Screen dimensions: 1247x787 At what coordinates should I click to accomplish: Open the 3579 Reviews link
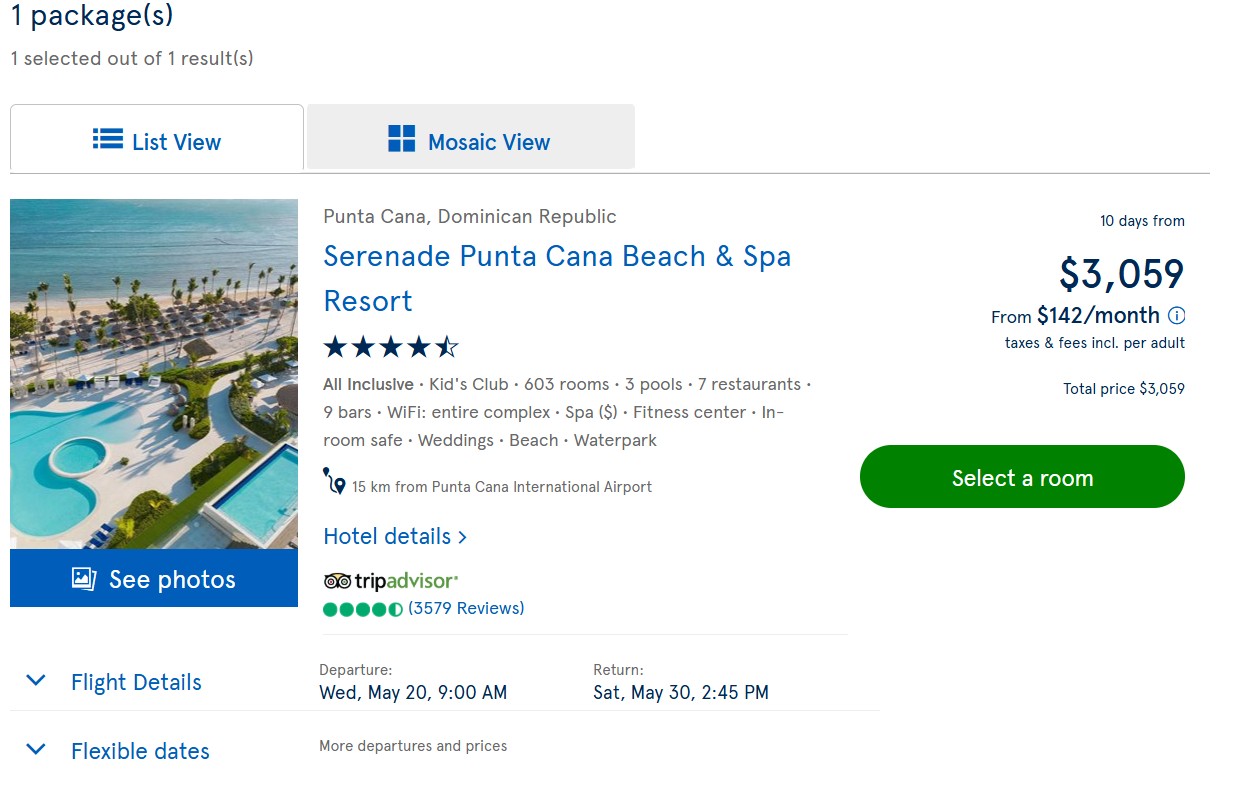tap(466, 608)
